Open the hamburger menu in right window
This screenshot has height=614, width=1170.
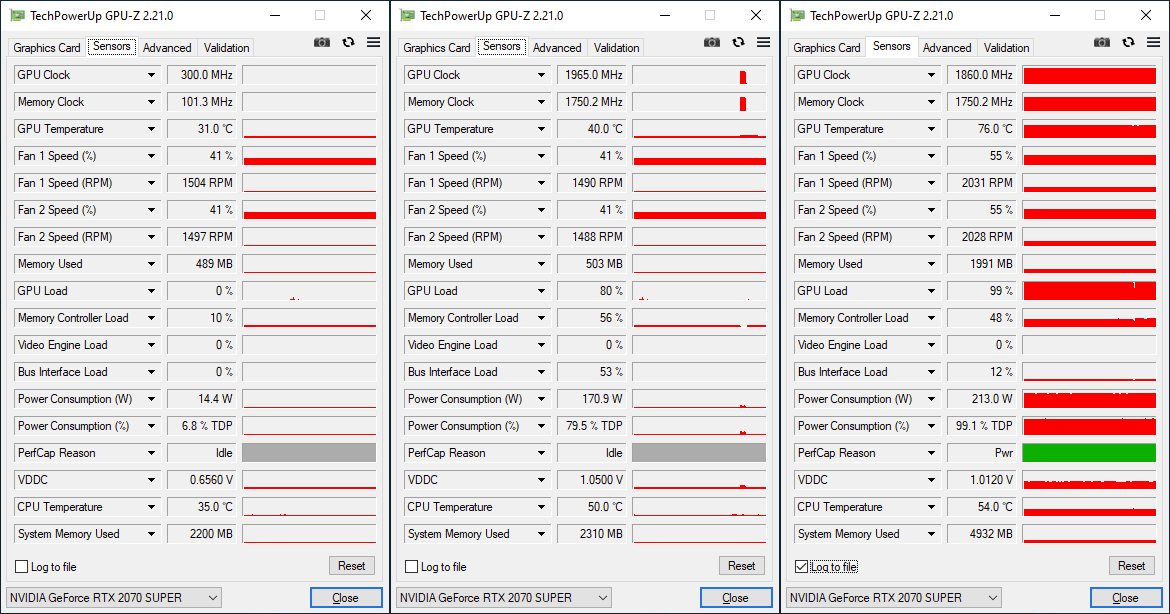coord(1153,42)
